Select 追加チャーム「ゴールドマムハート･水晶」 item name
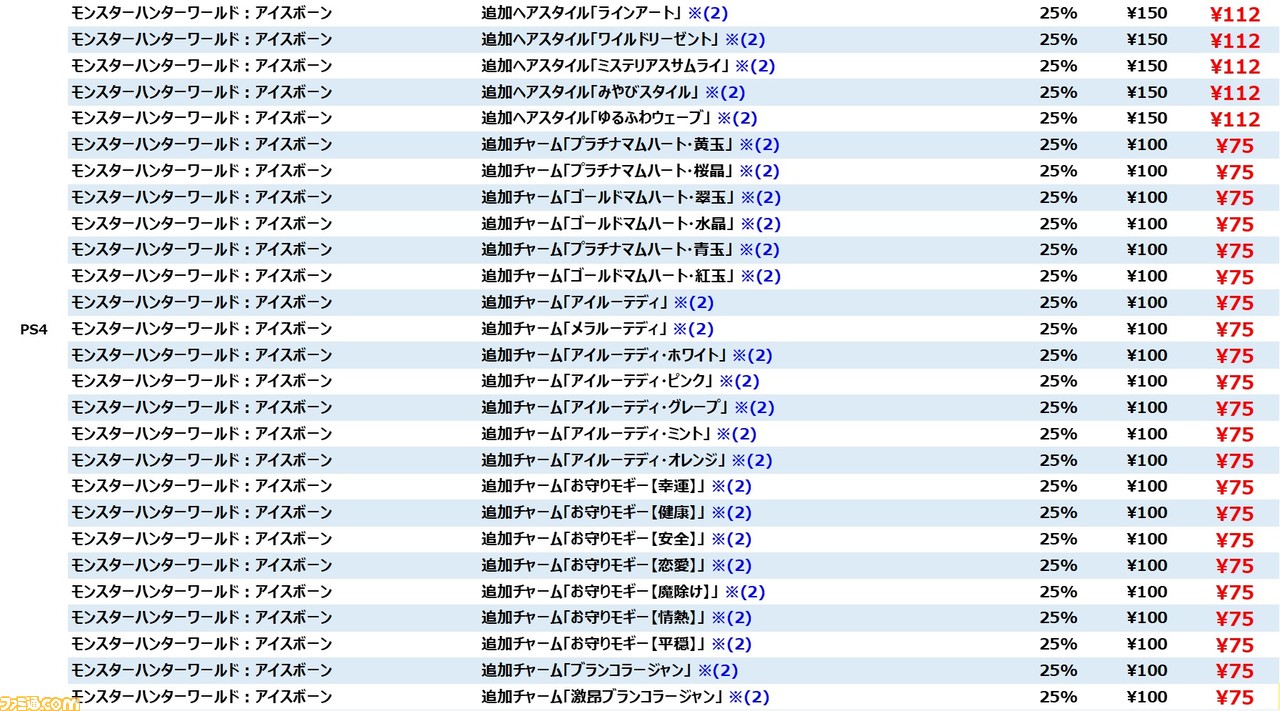1280x711 pixels. [610, 223]
